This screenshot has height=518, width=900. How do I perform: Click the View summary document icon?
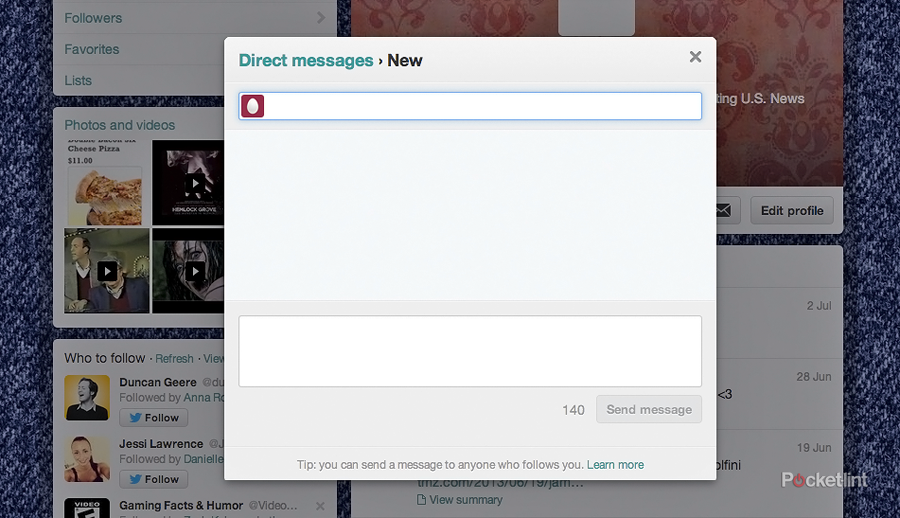pos(421,500)
